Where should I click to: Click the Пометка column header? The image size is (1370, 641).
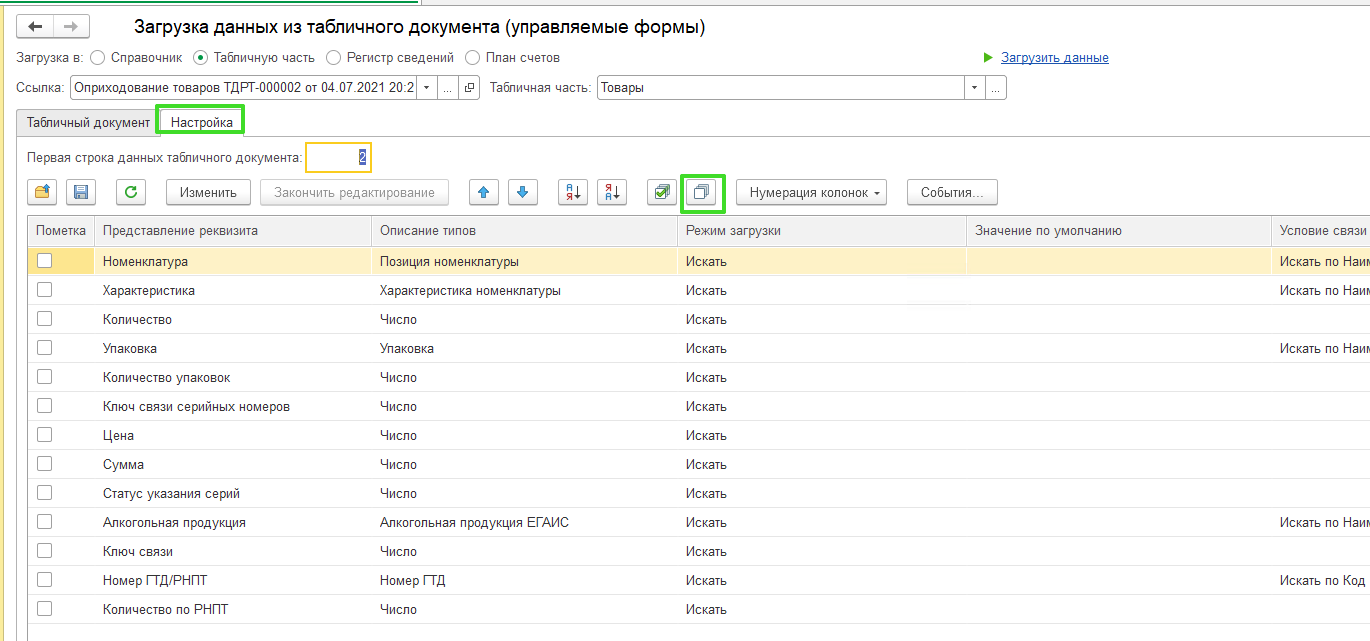[61, 231]
